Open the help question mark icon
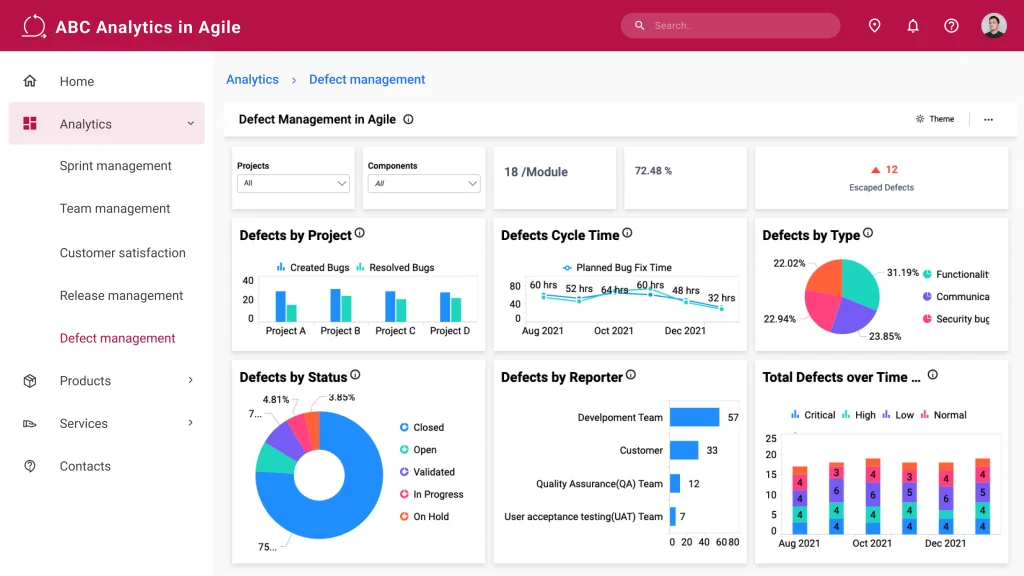 [x=950, y=25]
